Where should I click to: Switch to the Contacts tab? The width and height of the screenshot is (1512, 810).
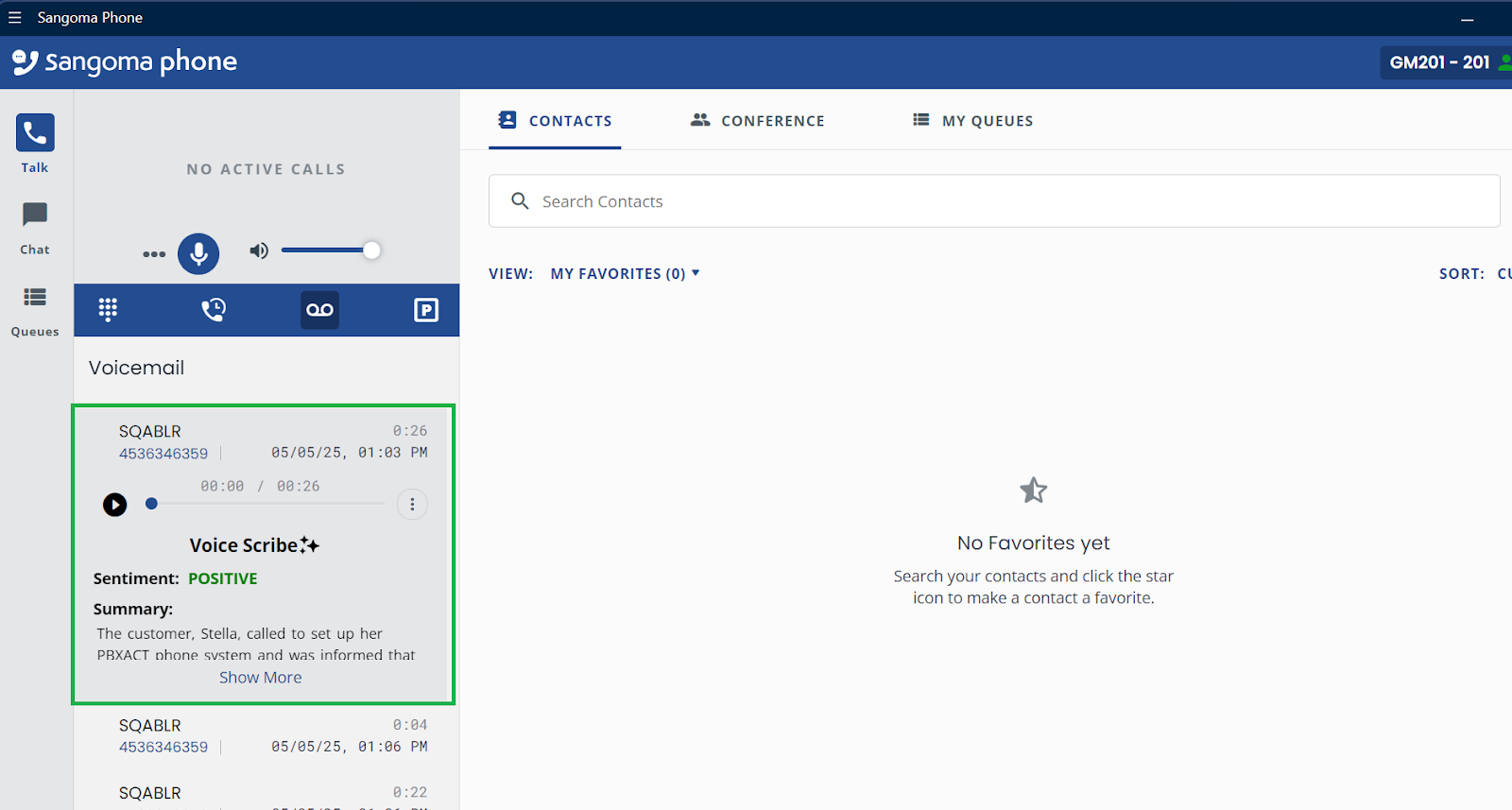click(555, 121)
